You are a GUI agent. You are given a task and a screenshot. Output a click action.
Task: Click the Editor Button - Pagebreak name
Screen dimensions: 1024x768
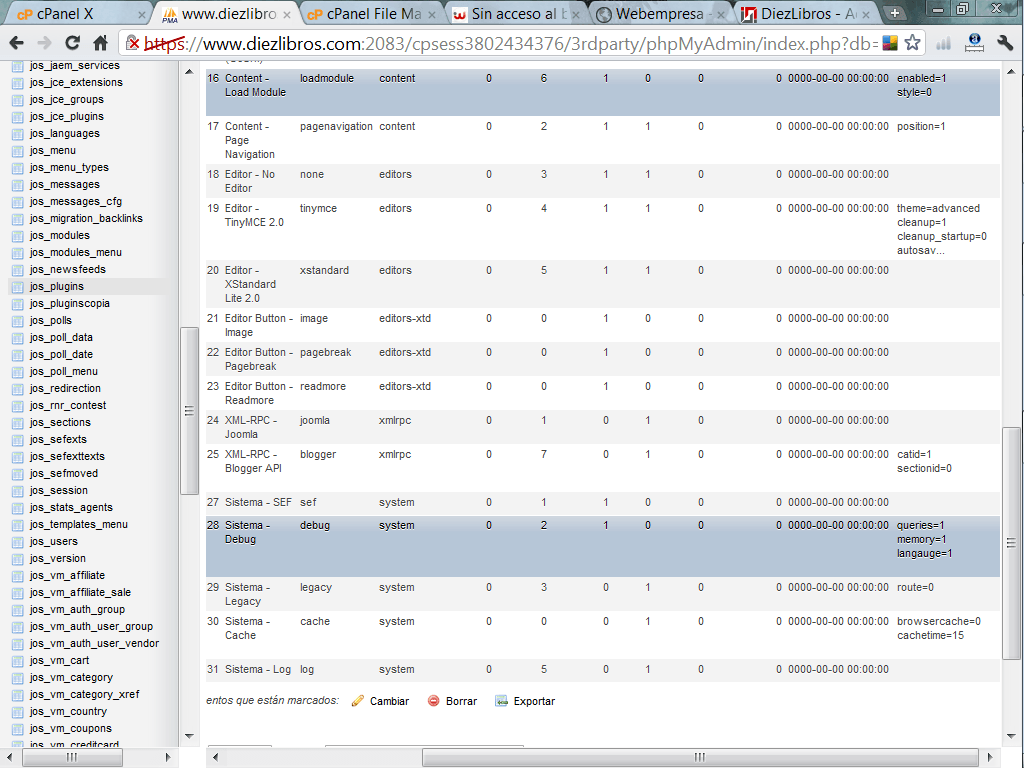tap(259, 359)
